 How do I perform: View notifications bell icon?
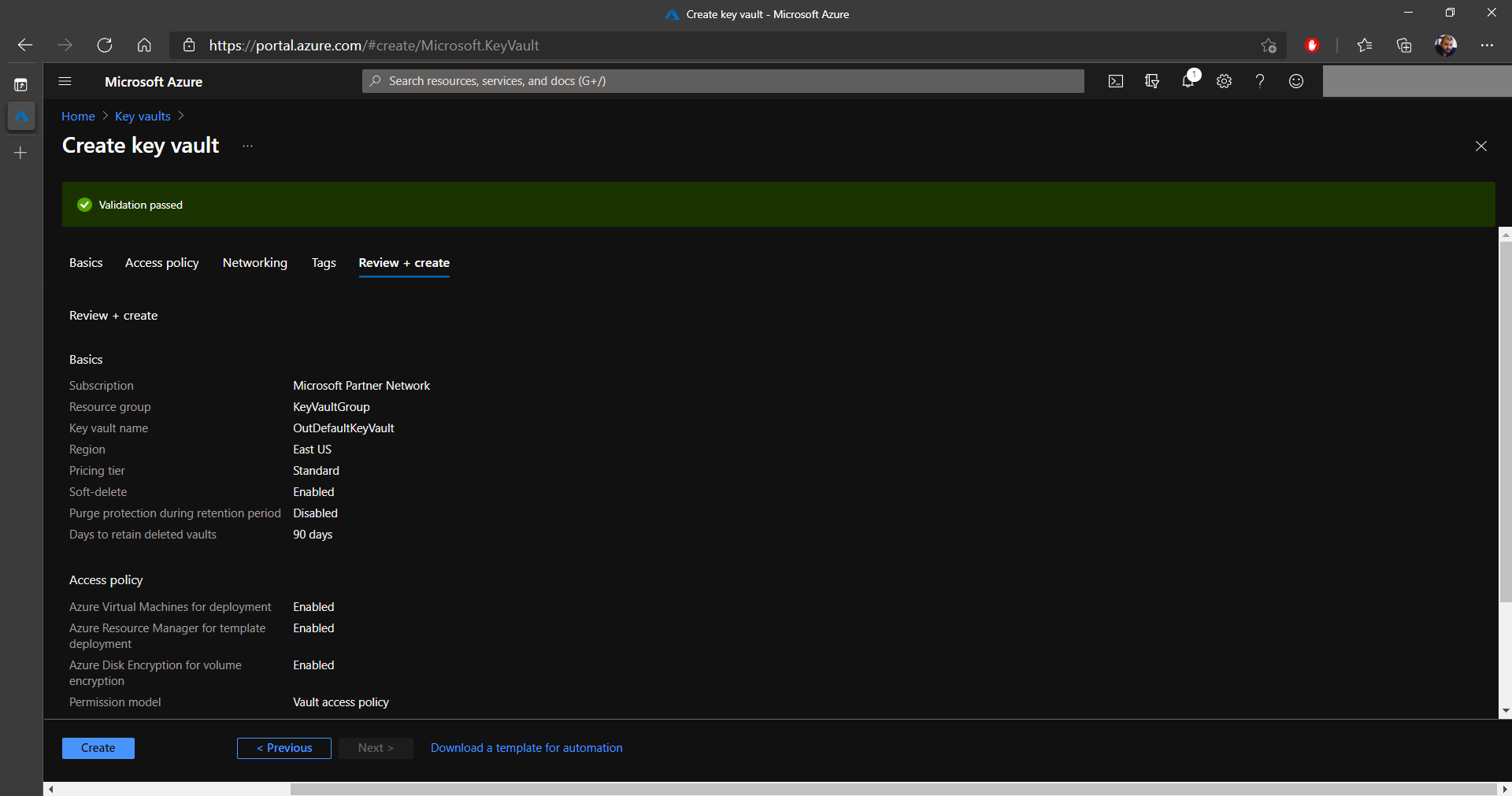tap(1188, 80)
